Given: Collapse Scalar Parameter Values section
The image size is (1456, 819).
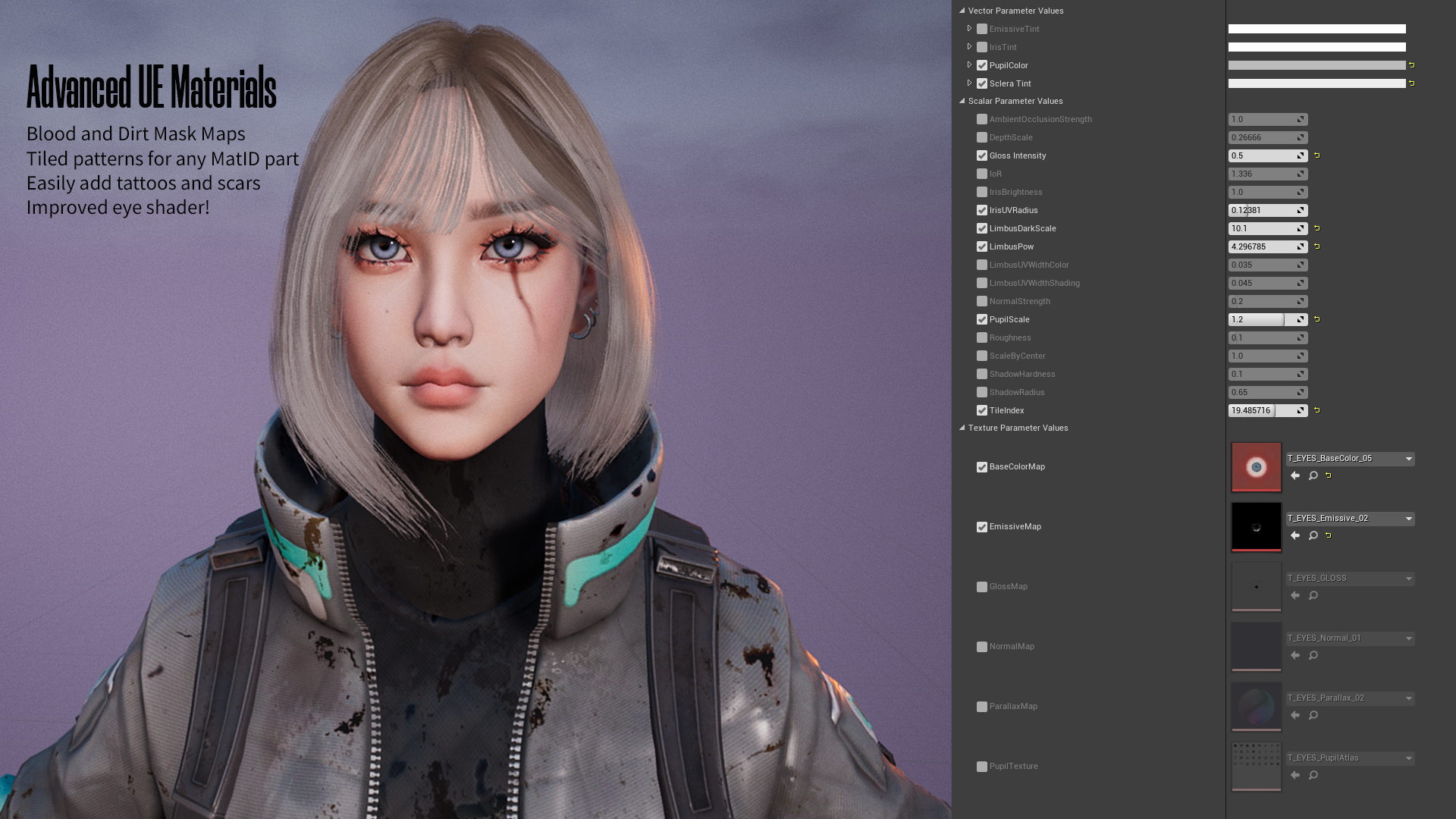Looking at the screenshot, I should (962, 101).
